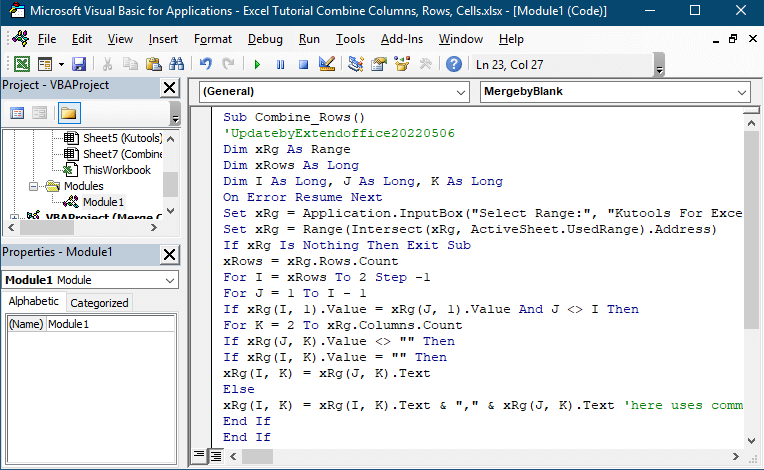
Task: Select ThisWorkbook in the project tree
Action: tap(116, 170)
